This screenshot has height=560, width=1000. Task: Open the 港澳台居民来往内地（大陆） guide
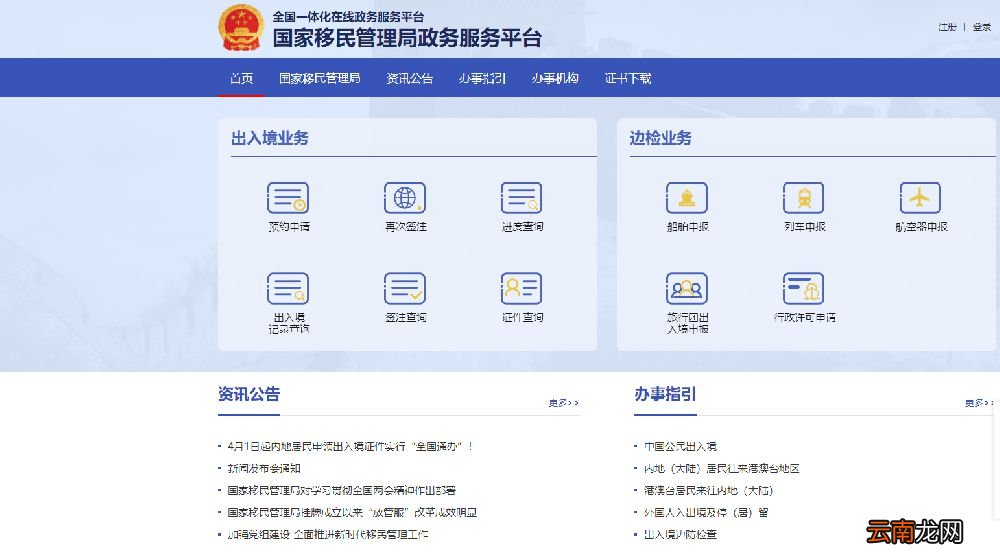[709, 490]
